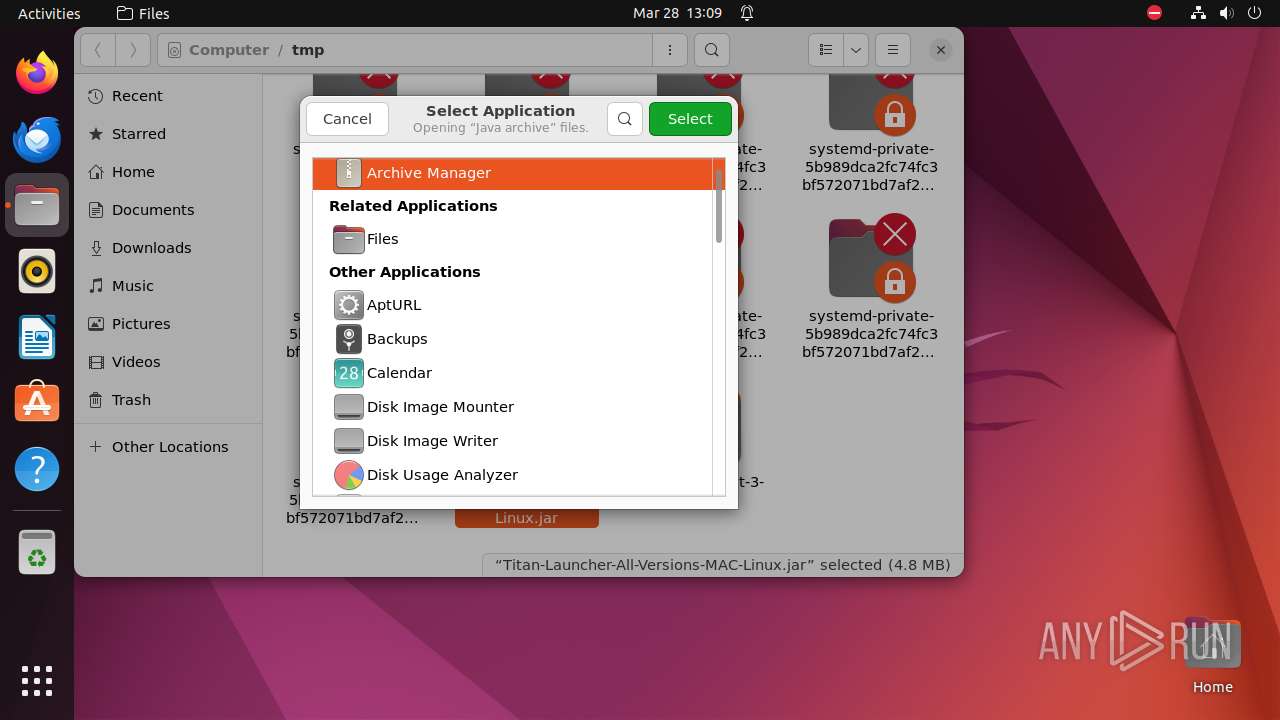Click the Calendar app icon
Screen dimensions: 1280x720
click(x=348, y=373)
